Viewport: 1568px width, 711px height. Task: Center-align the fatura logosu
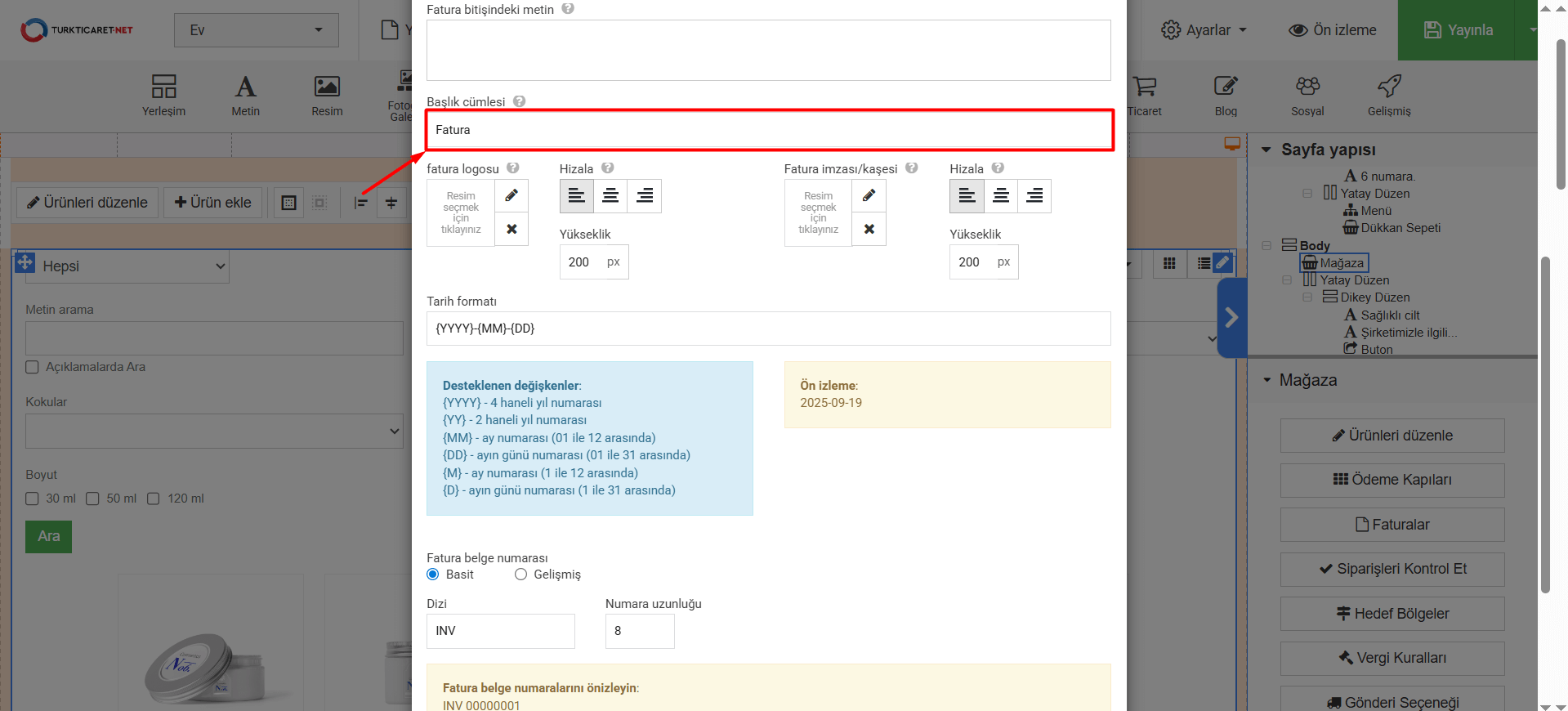[x=610, y=196]
